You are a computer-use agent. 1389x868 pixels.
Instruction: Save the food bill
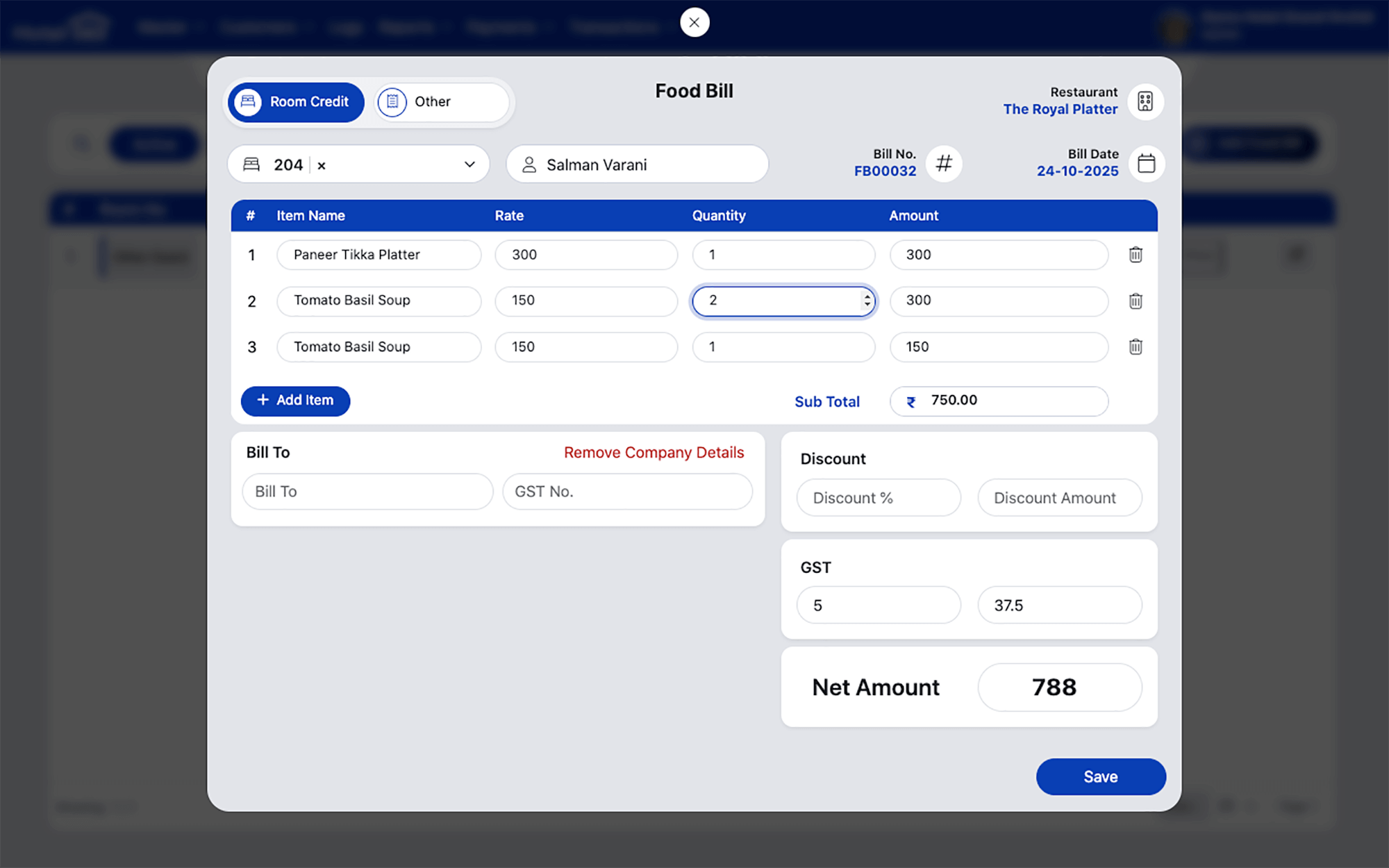click(x=1100, y=776)
